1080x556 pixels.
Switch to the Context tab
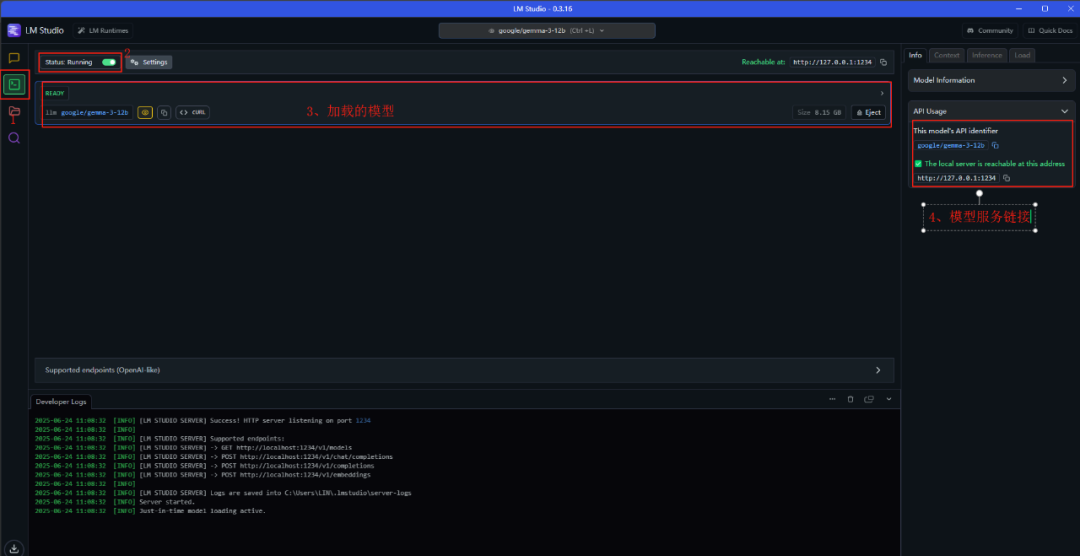tap(947, 55)
